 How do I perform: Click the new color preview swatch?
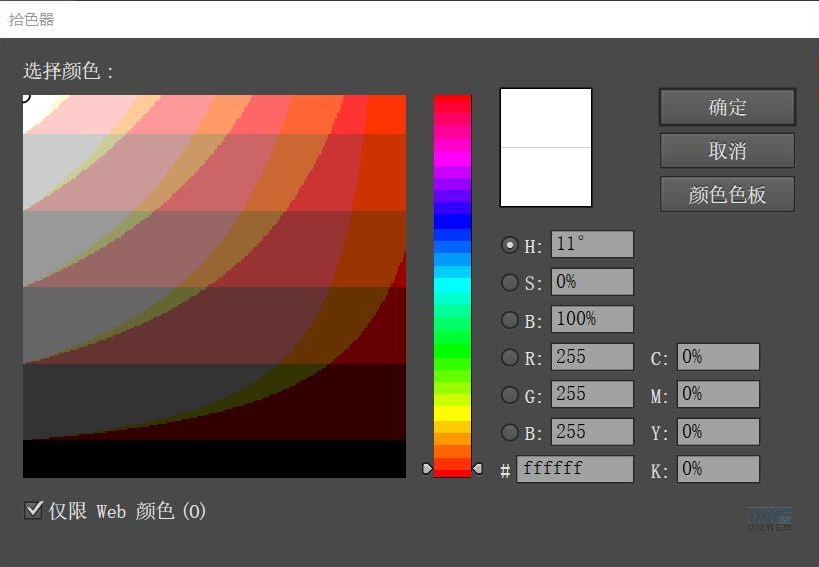(546, 118)
